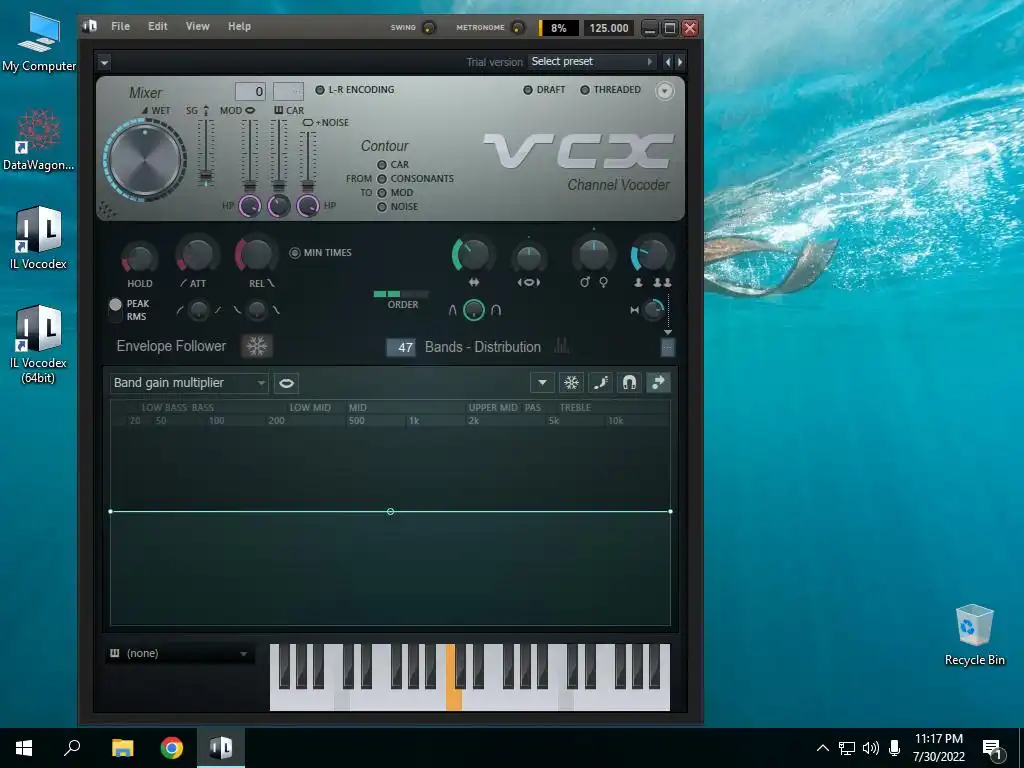The image size is (1024, 768).
Task: Open the plugin options arrow at top-left
Action: click(104, 63)
